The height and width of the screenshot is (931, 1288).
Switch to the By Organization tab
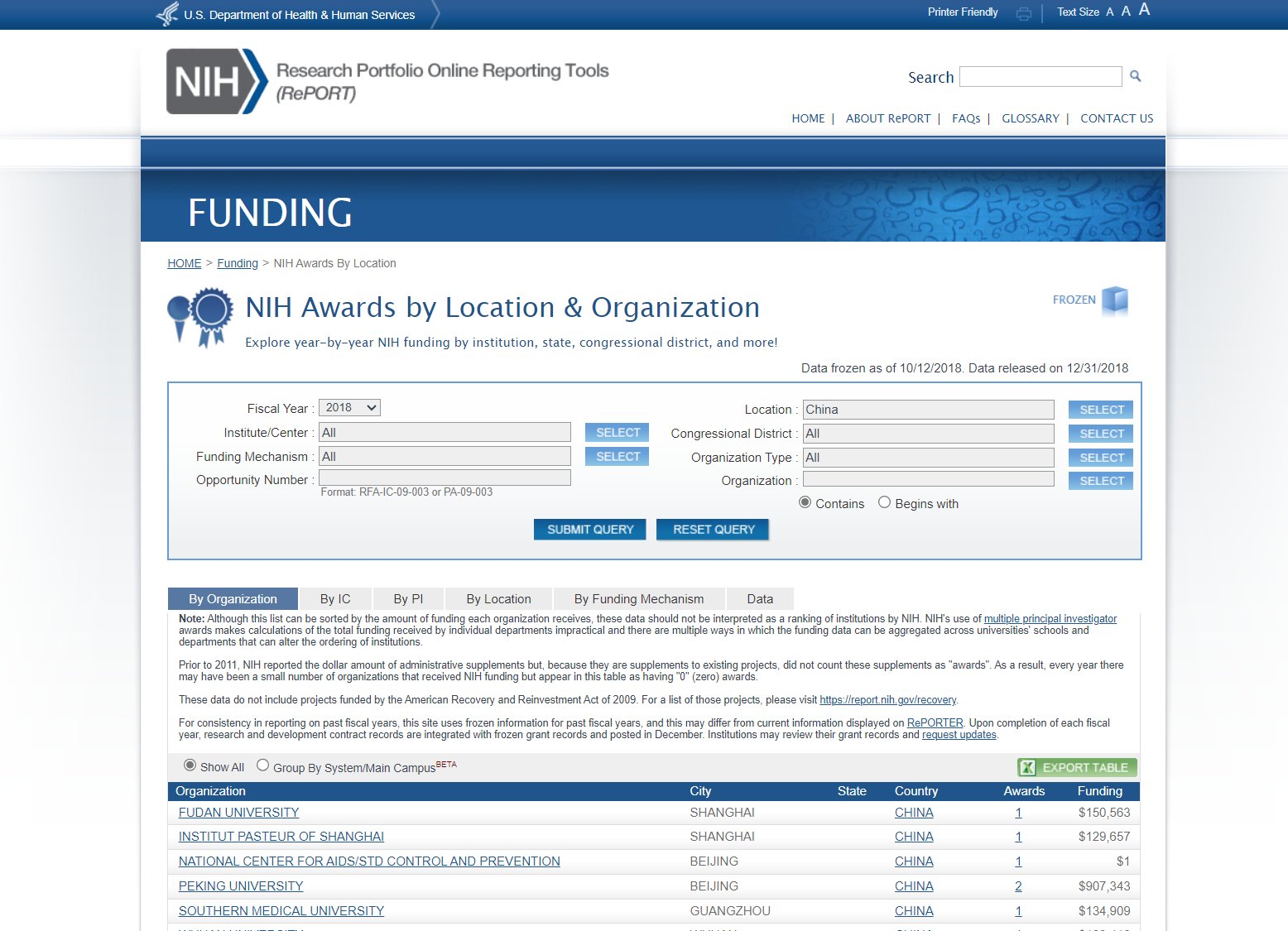click(233, 599)
